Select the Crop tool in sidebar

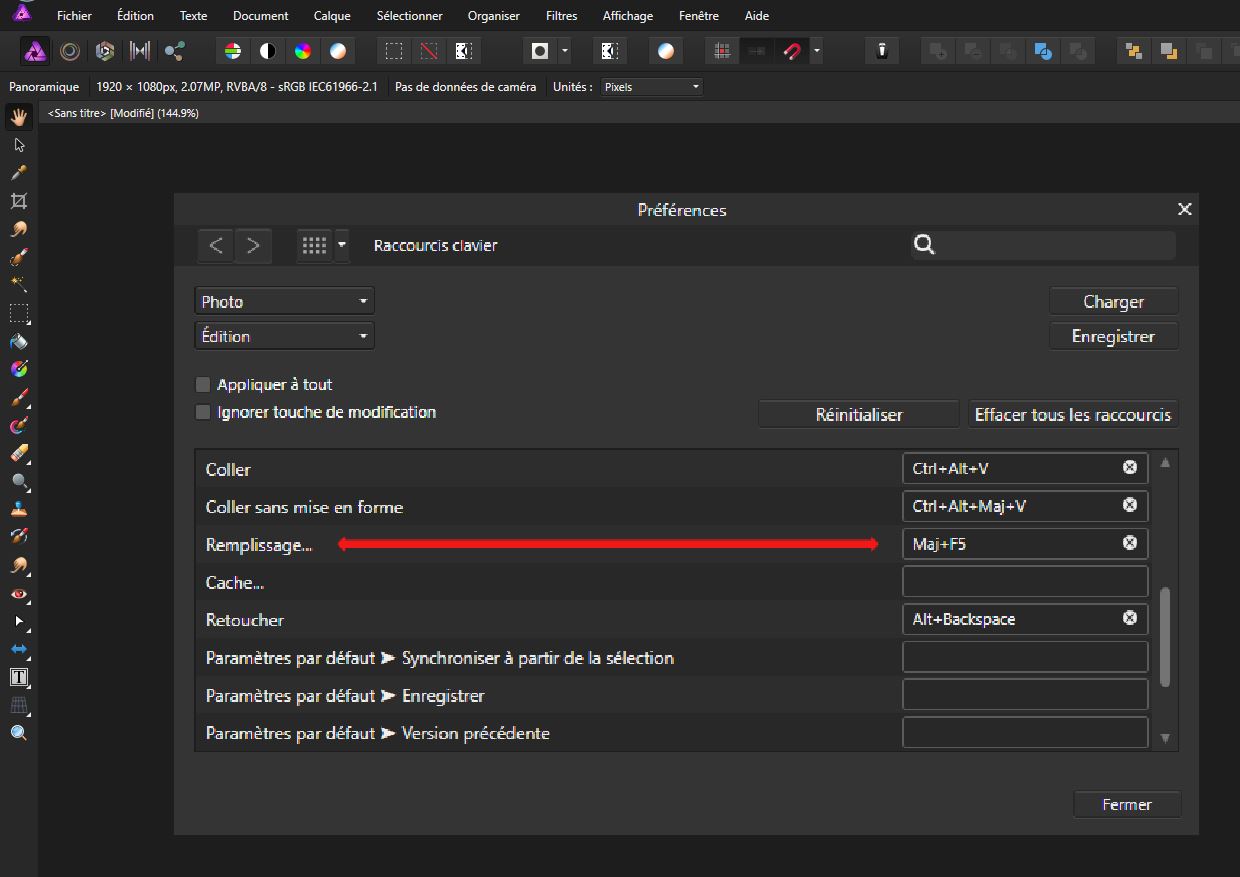(x=19, y=201)
